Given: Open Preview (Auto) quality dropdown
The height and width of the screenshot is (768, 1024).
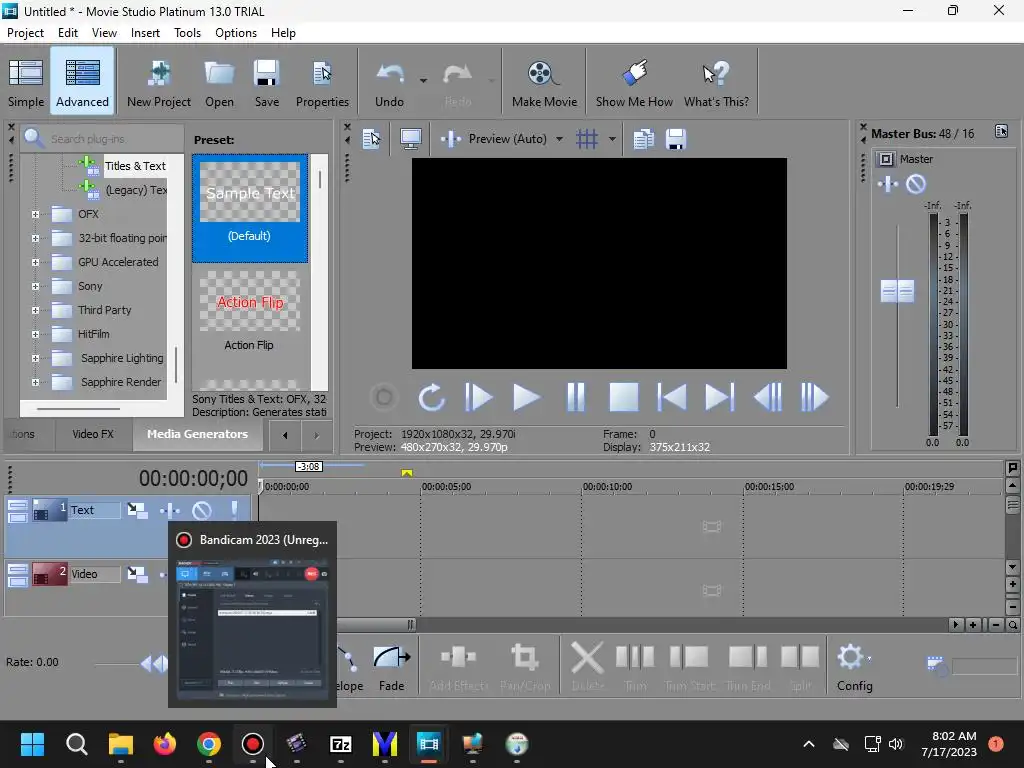Looking at the screenshot, I should [x=559, y=139].
